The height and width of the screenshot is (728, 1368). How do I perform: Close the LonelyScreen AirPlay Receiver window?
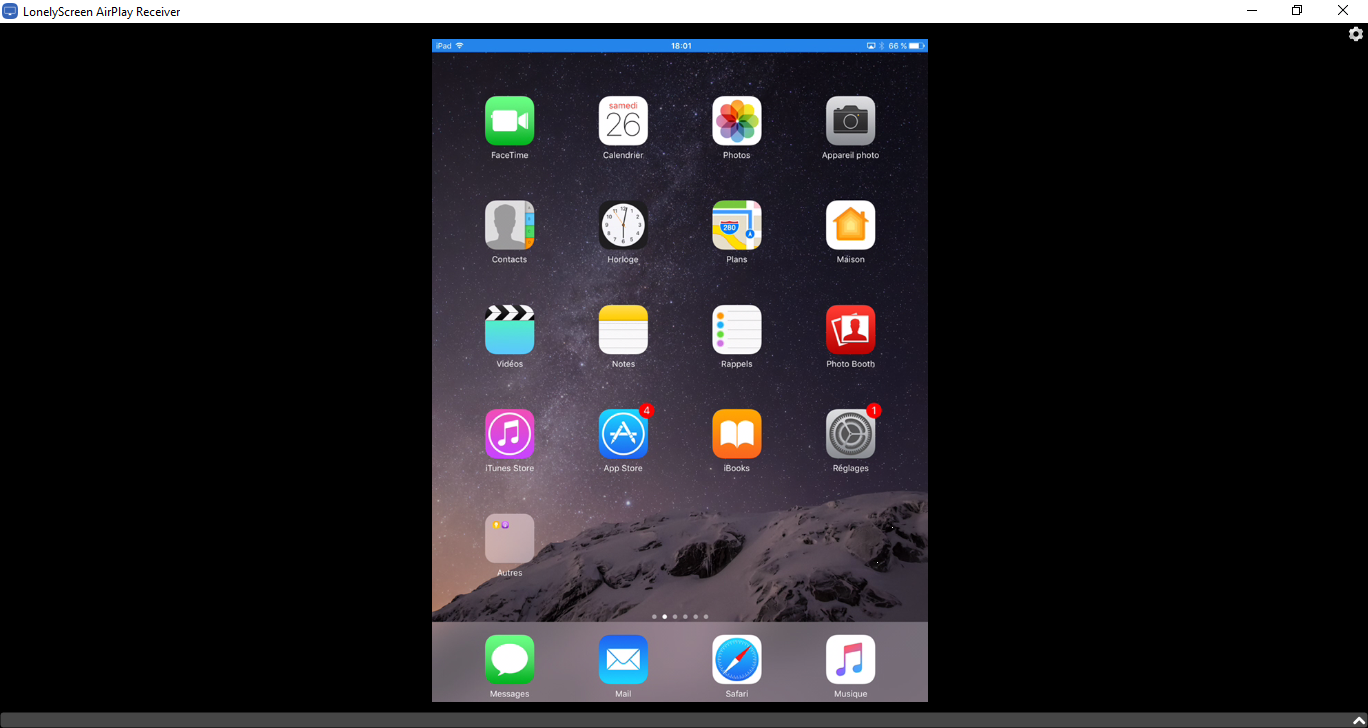1343,11
